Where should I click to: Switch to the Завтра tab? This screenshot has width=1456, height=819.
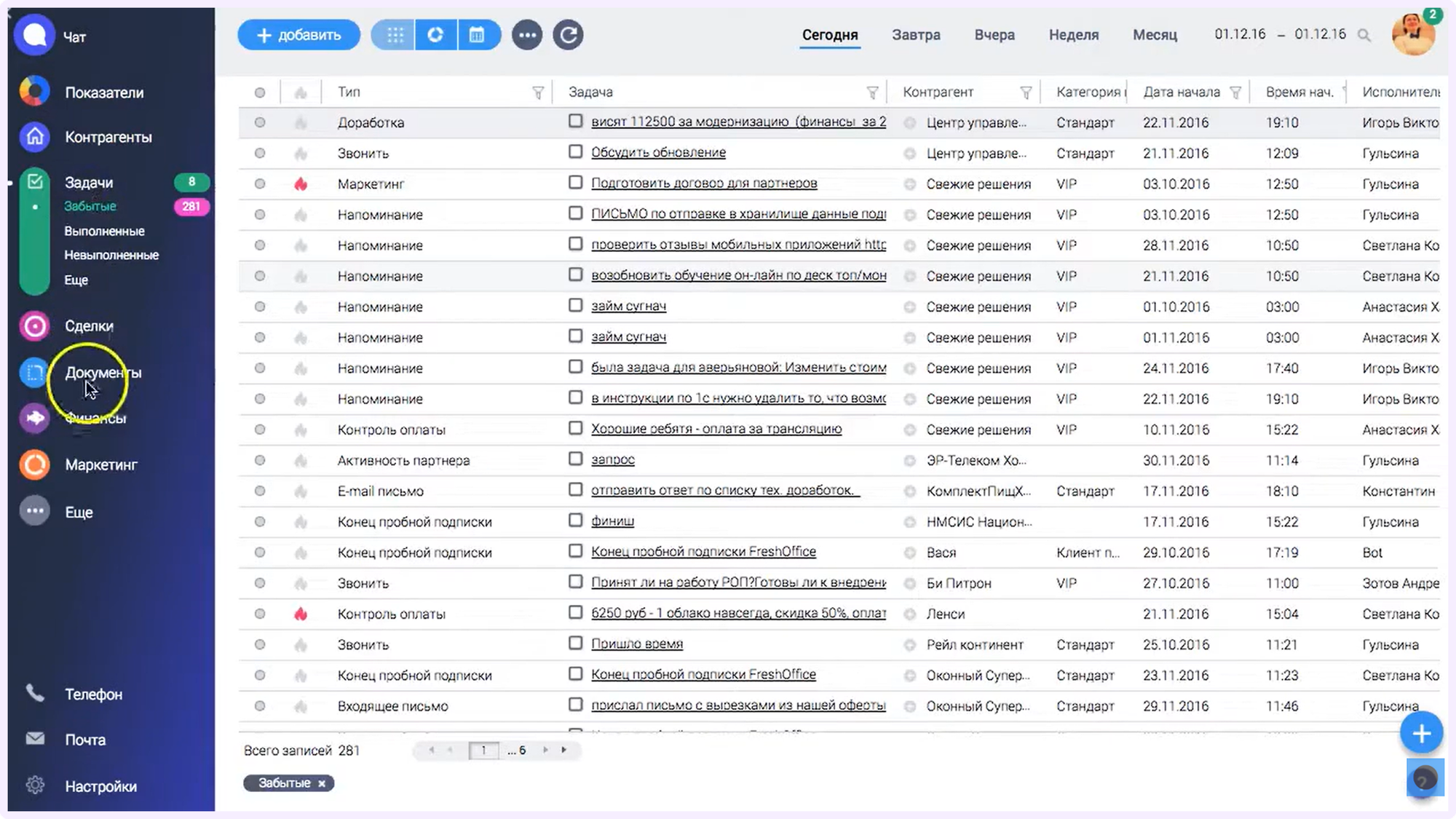point(916,35)
